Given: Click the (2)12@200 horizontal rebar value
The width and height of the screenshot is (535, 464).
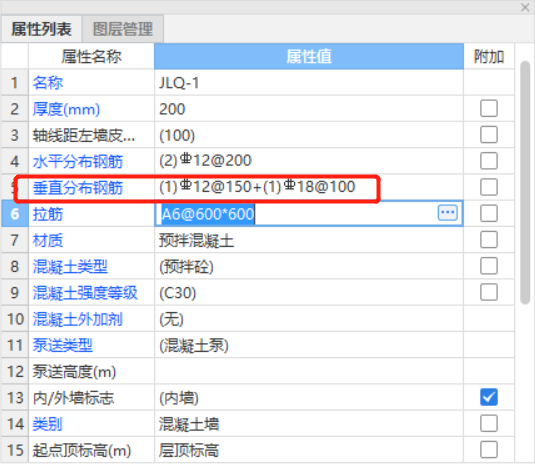Looking at the screenshot, I should point(309,161).
